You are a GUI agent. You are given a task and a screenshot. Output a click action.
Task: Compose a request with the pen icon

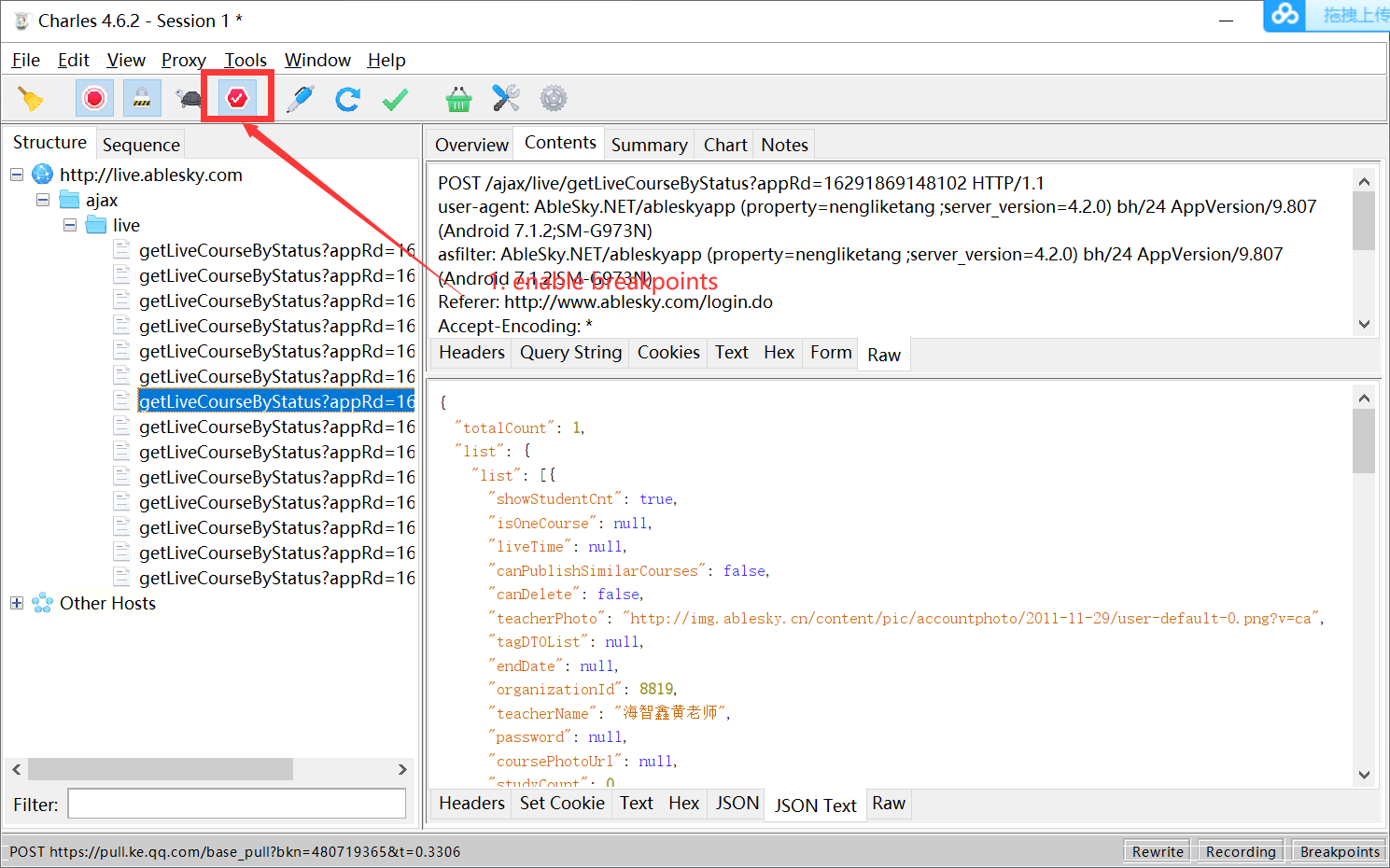click(x=300, y=99)
